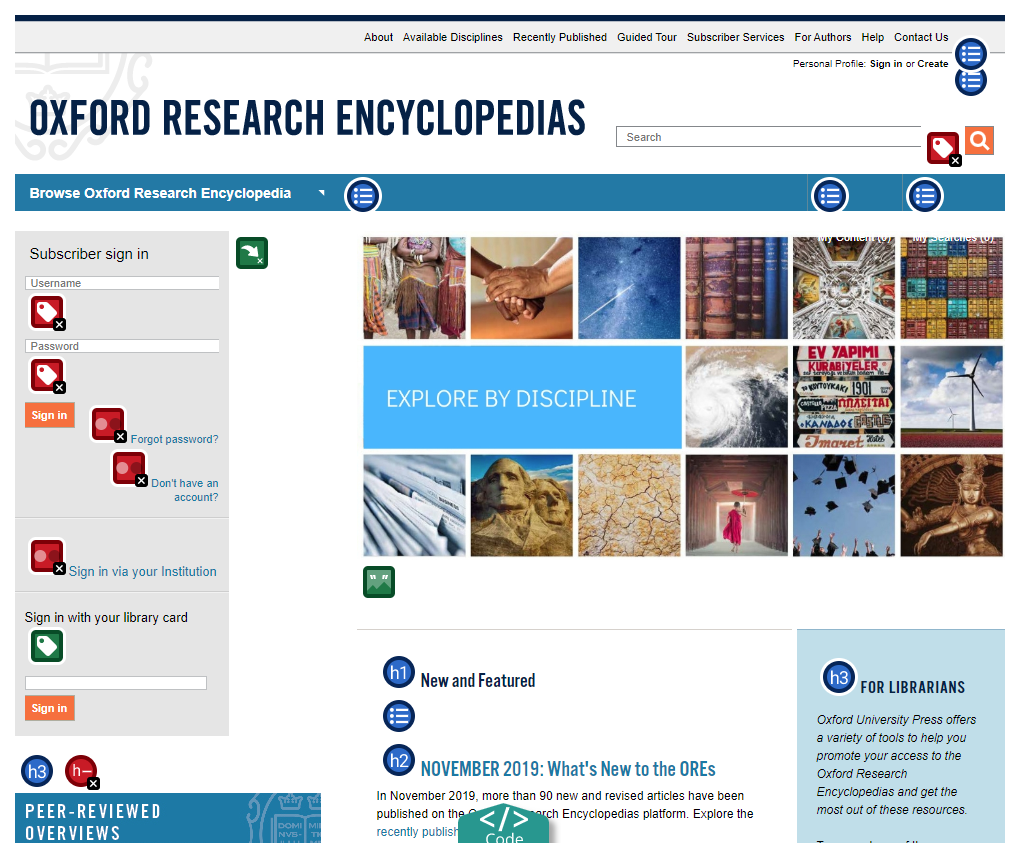The height and width of the screenshot is (843, 1023).
Task: Open the hurricane satellite image thumbnail
Action: [737, 397]
